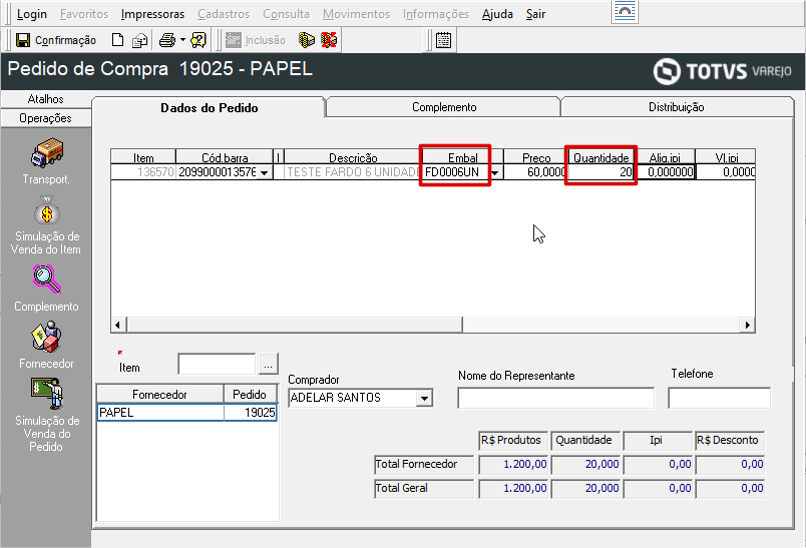Click the Pedido cell 19025
The width and height of the screenshot is (806, 548).
[x=250, y=413]
